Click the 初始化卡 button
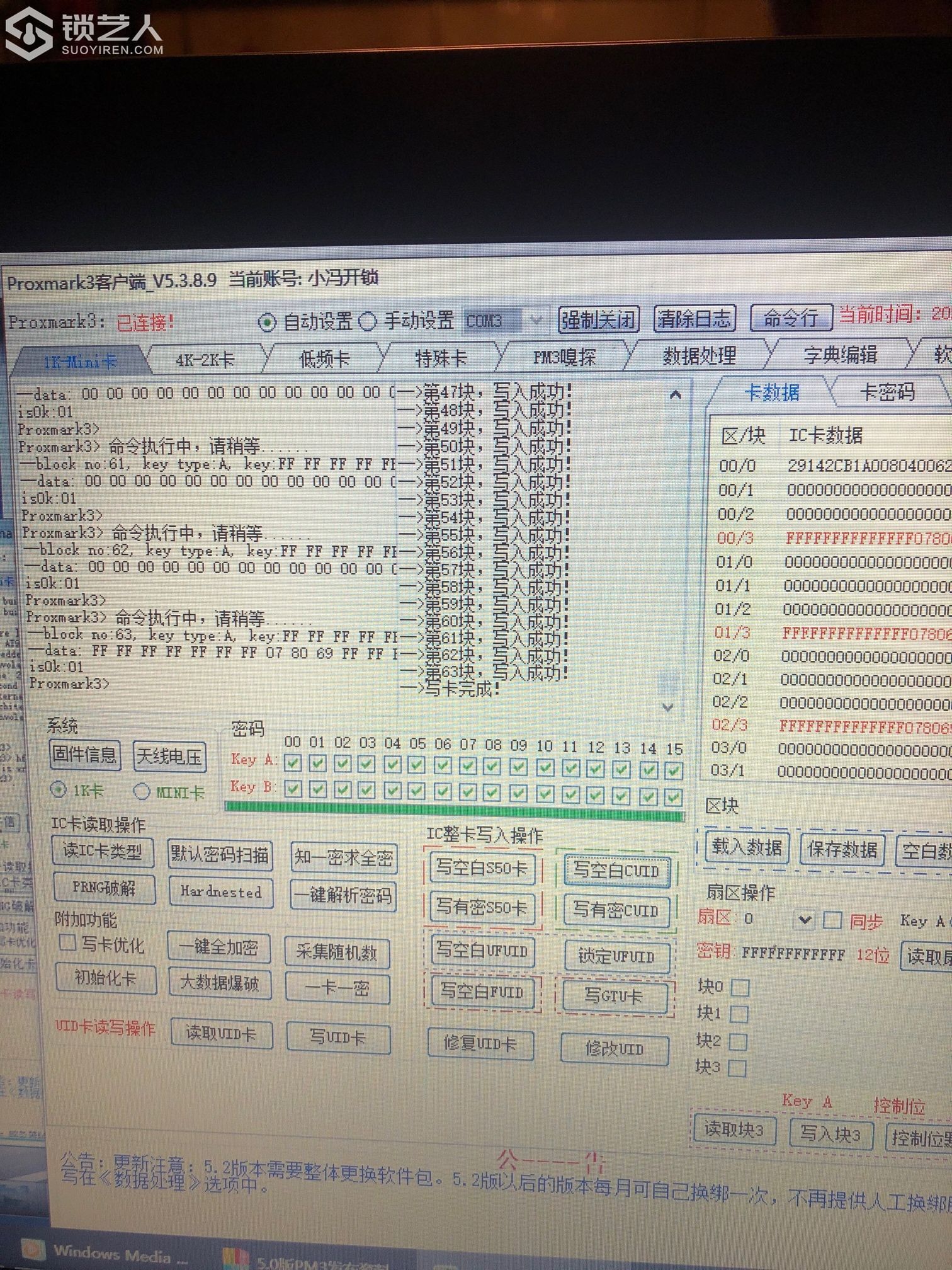Image resolution: width=952 pixels, height=1270 pixels. pos(106,978)
